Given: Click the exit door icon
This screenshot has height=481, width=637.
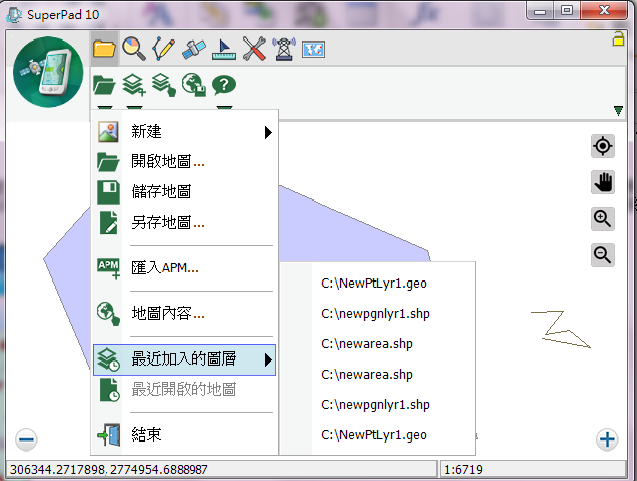Looking at the screenshot, I should [109, 435].
